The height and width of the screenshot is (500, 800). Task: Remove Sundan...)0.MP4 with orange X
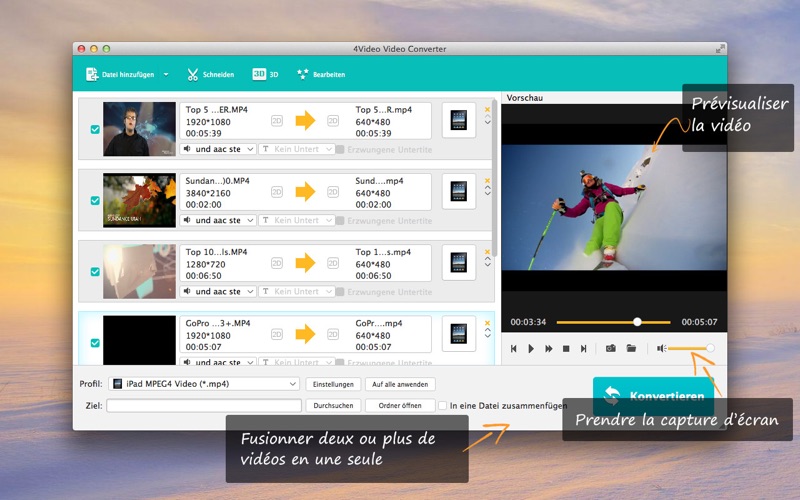pos(488,181)
